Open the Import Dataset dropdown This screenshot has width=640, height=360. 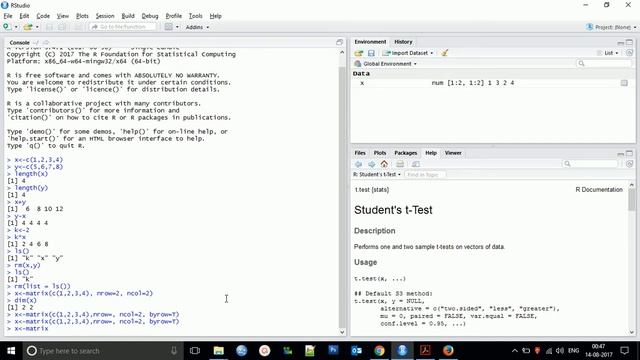(408, 53)
